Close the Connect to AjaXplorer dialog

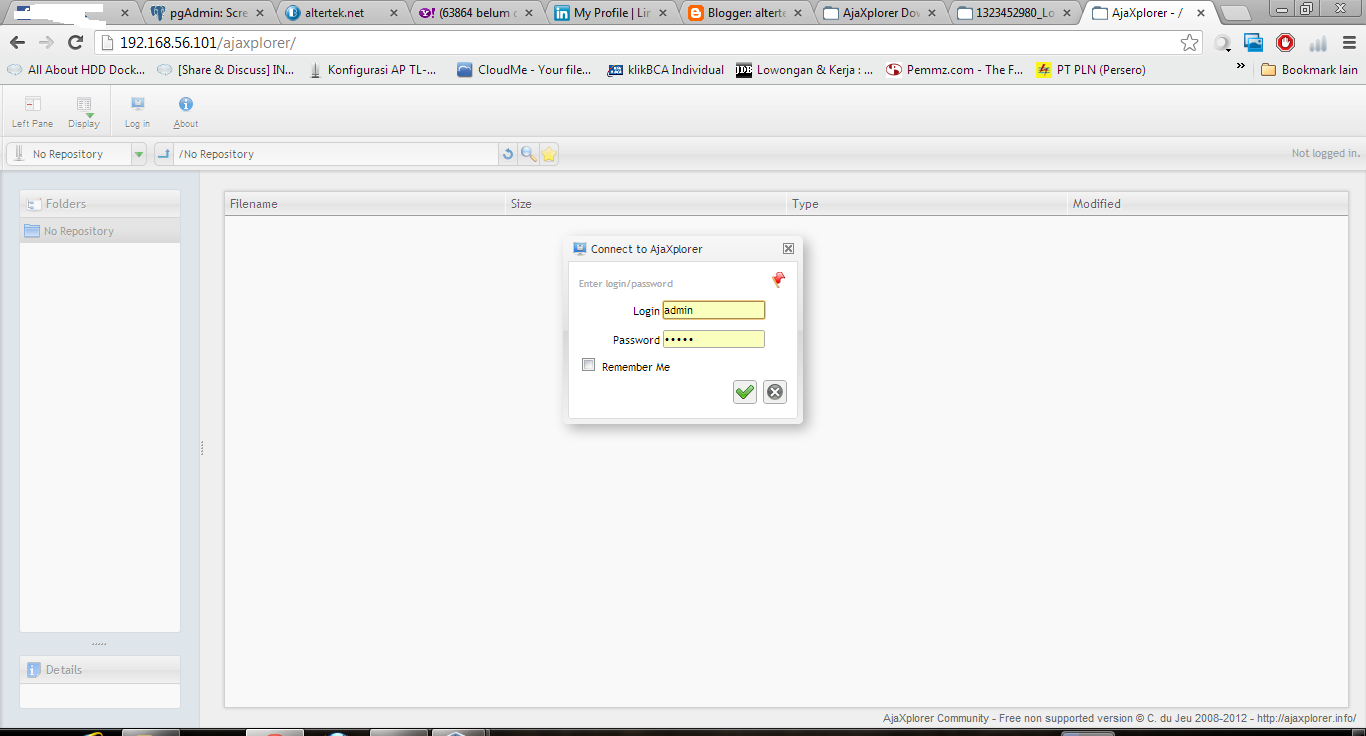click(x=788, y=248)
